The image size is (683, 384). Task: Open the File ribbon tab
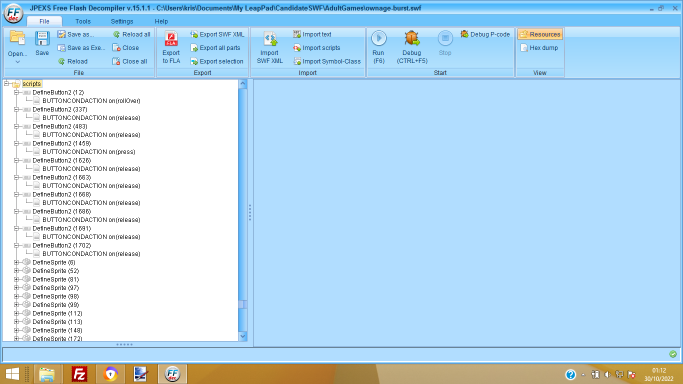click(x=44, y=21)
